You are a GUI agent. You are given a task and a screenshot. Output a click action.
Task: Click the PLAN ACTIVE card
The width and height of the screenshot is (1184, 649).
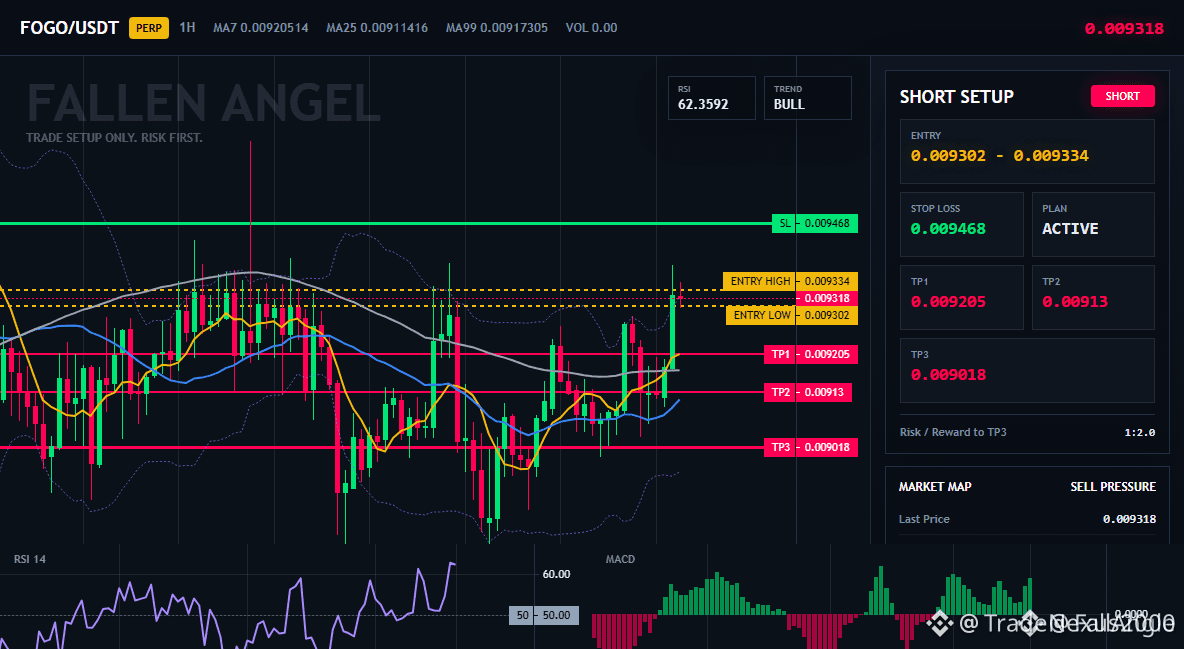[x=1093, y=224]
